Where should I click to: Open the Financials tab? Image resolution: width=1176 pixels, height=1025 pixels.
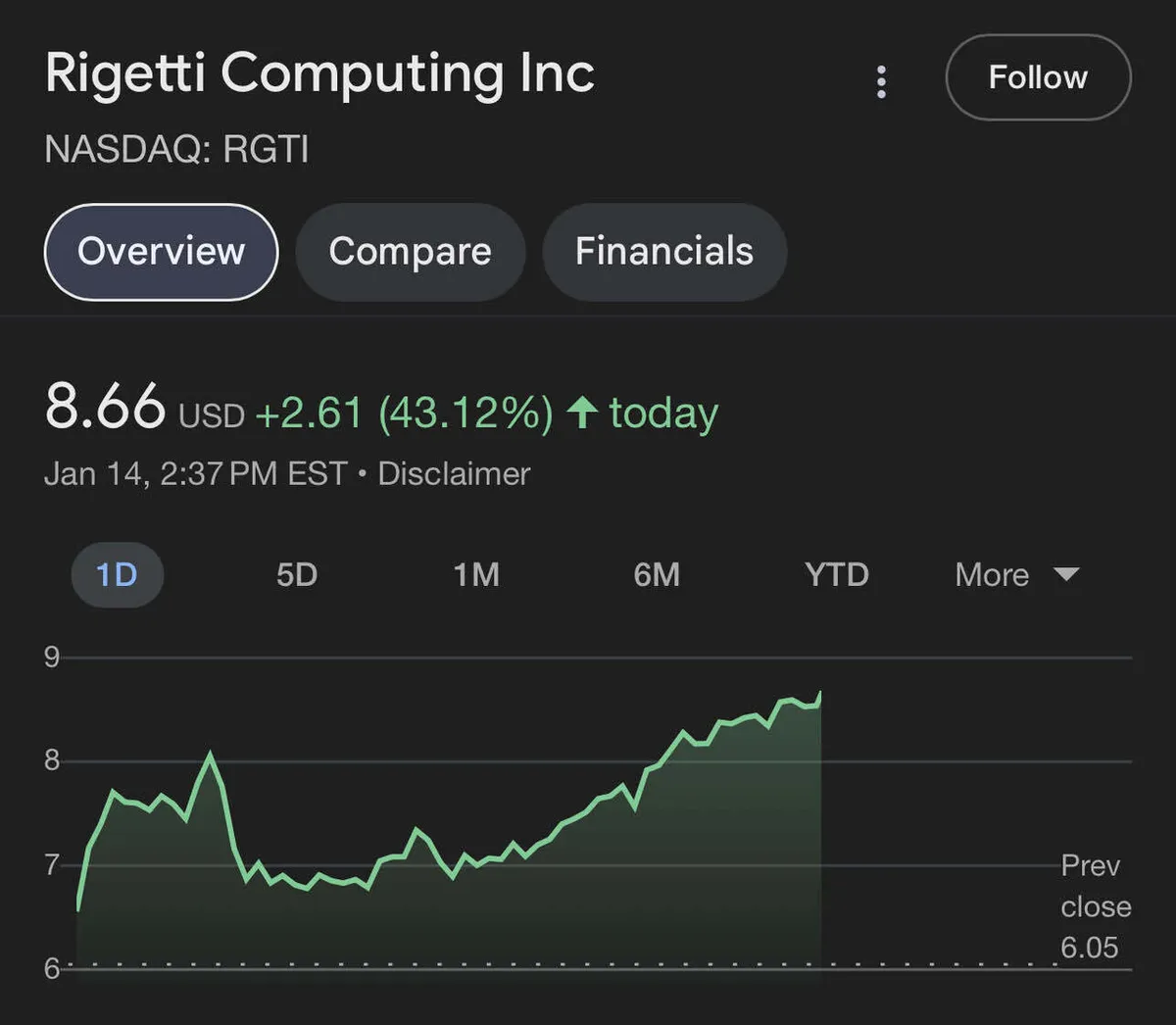tap(663, 252)
